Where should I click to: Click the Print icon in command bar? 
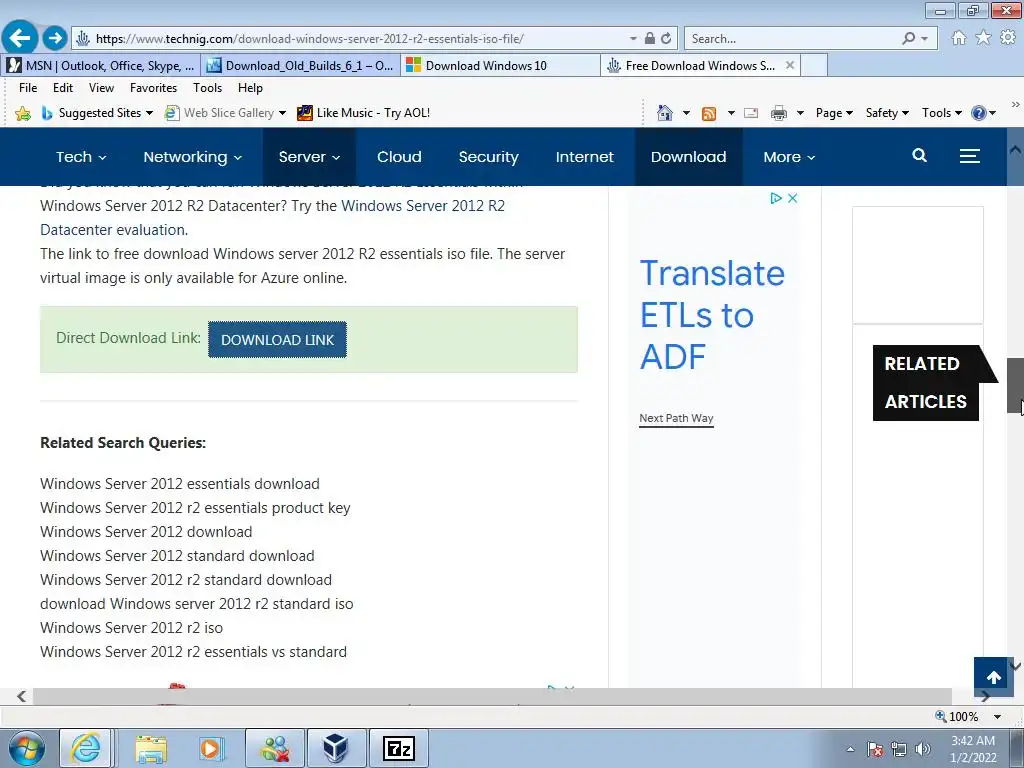click(x=778, y=114)
